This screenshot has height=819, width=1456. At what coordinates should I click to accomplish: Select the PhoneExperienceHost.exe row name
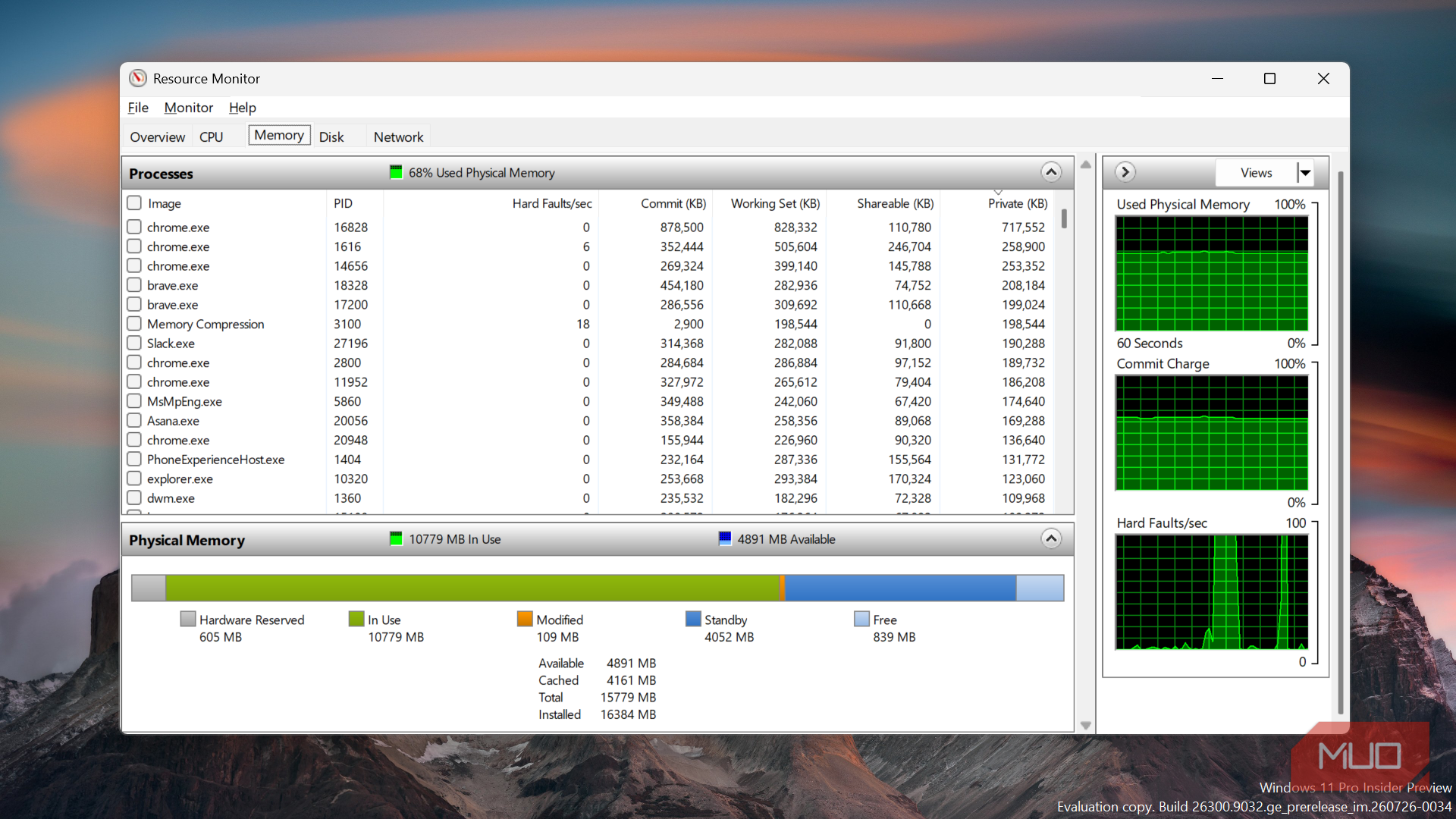tap(215, 460)
